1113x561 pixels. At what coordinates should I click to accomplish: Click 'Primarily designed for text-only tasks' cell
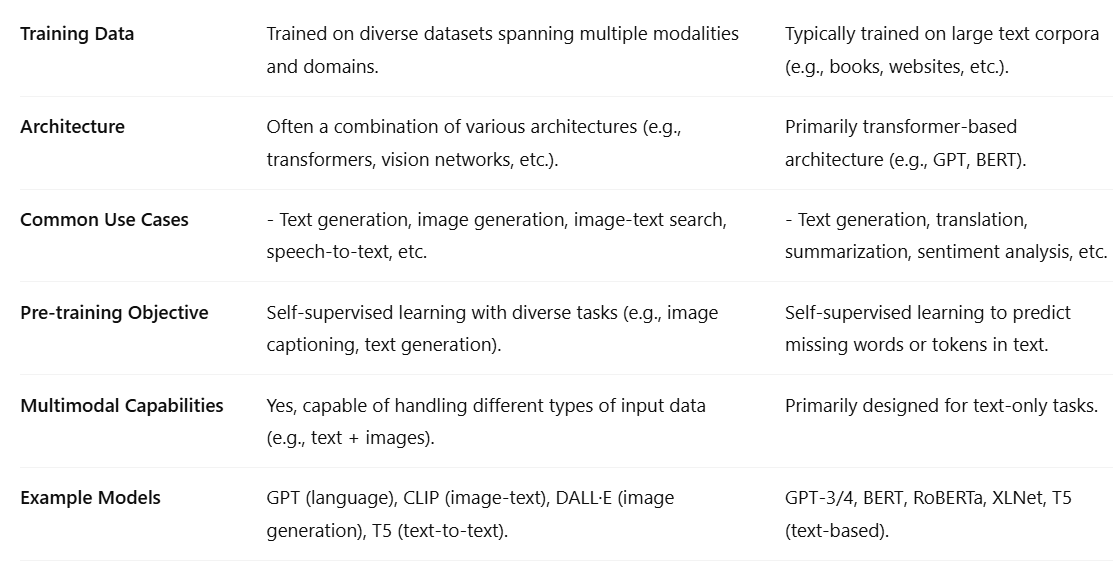click(x=941, y=405)
